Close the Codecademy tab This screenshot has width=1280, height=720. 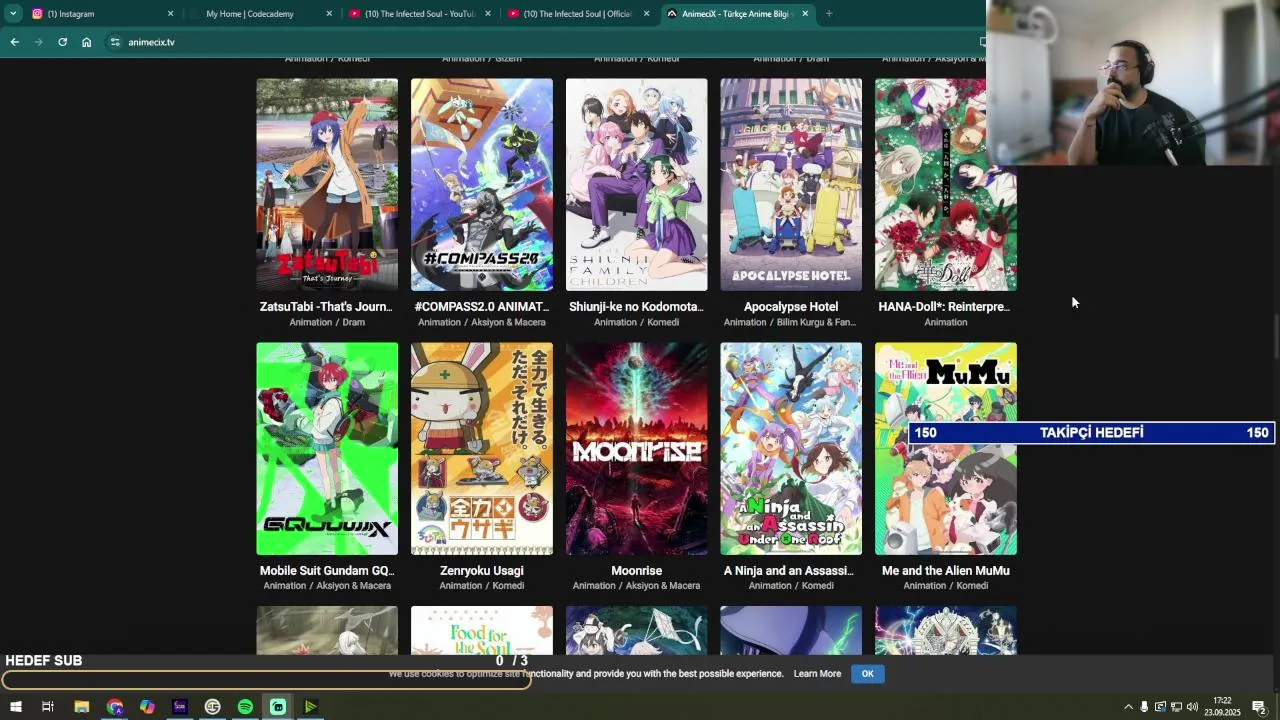pos(329,14)
